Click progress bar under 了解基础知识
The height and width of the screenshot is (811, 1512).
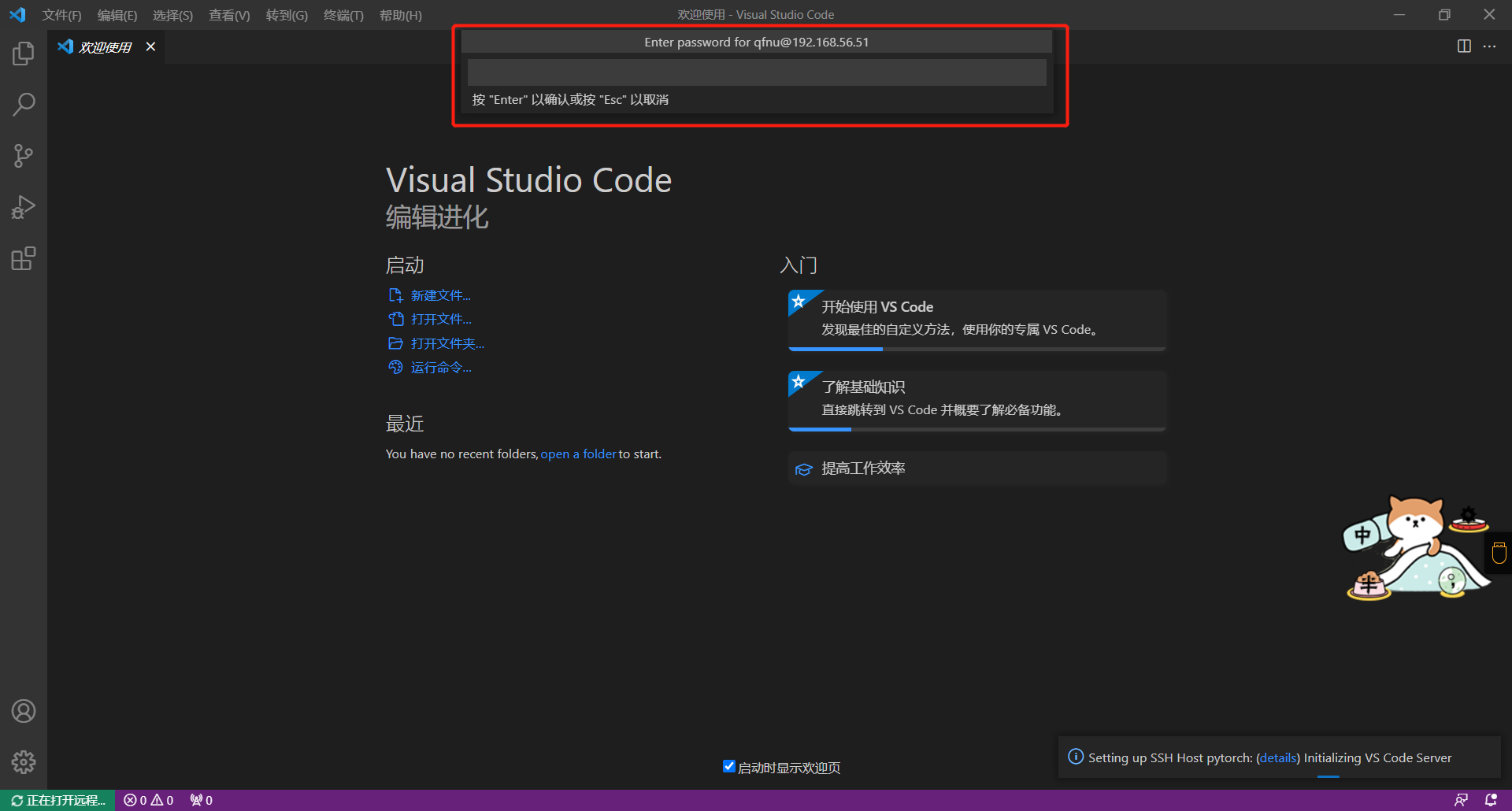click(976, 429)
